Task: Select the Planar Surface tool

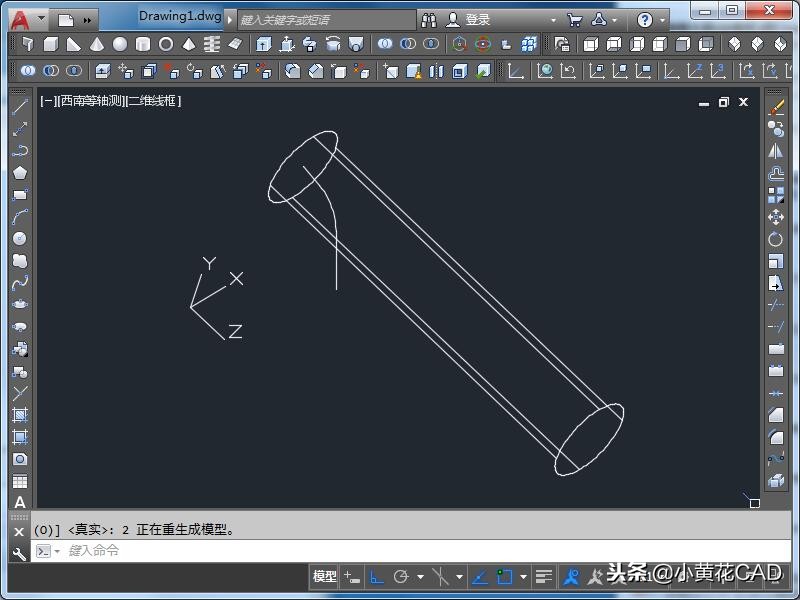Action: coord(235,44)
